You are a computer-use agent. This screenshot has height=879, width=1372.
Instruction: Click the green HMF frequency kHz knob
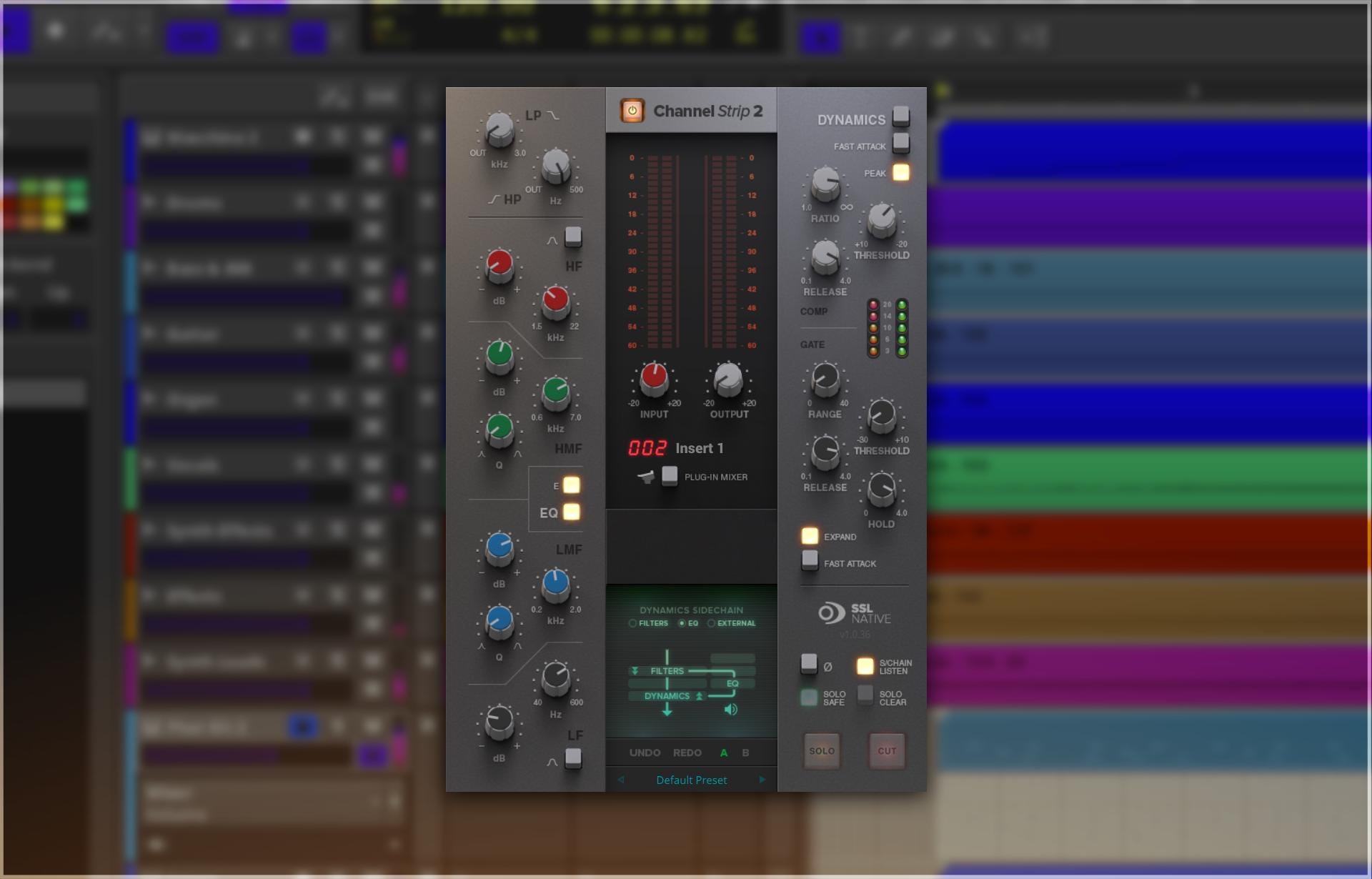(556, 393)
